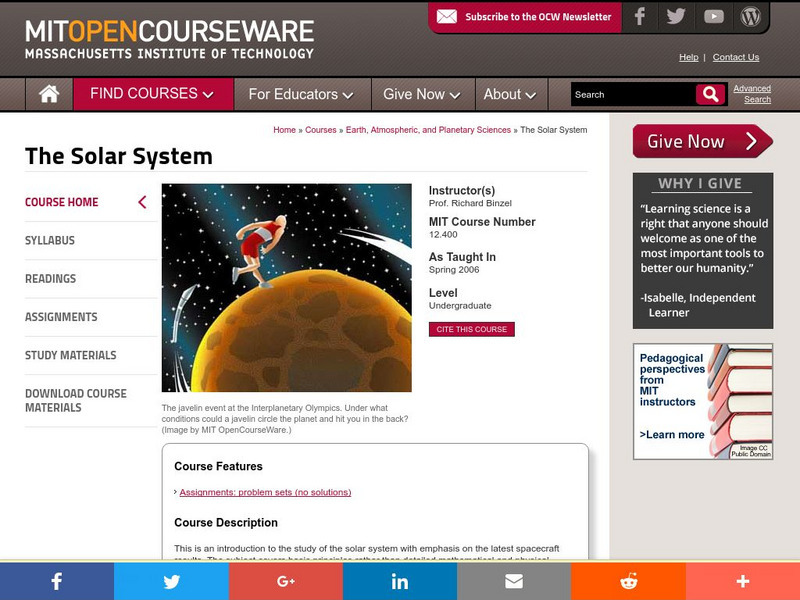Viewport: 800px width, 600px height.
Task: Click the magnifying glass search button
Action: [710, 94]
